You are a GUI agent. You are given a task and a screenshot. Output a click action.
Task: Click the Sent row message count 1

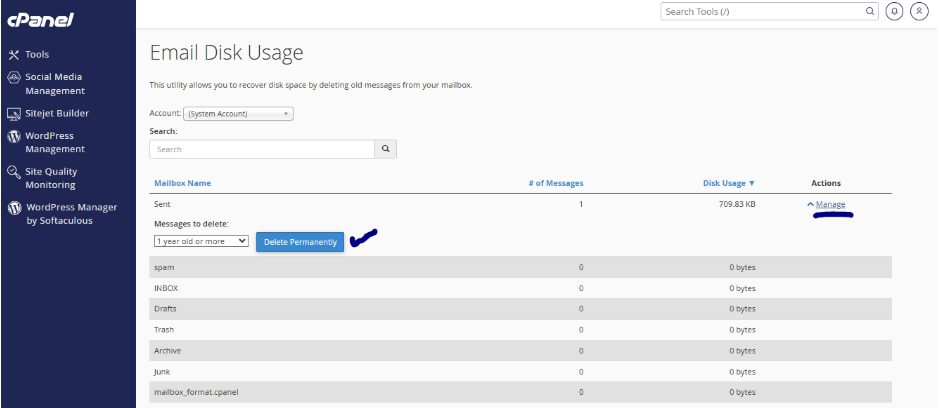tap(581, 204)
